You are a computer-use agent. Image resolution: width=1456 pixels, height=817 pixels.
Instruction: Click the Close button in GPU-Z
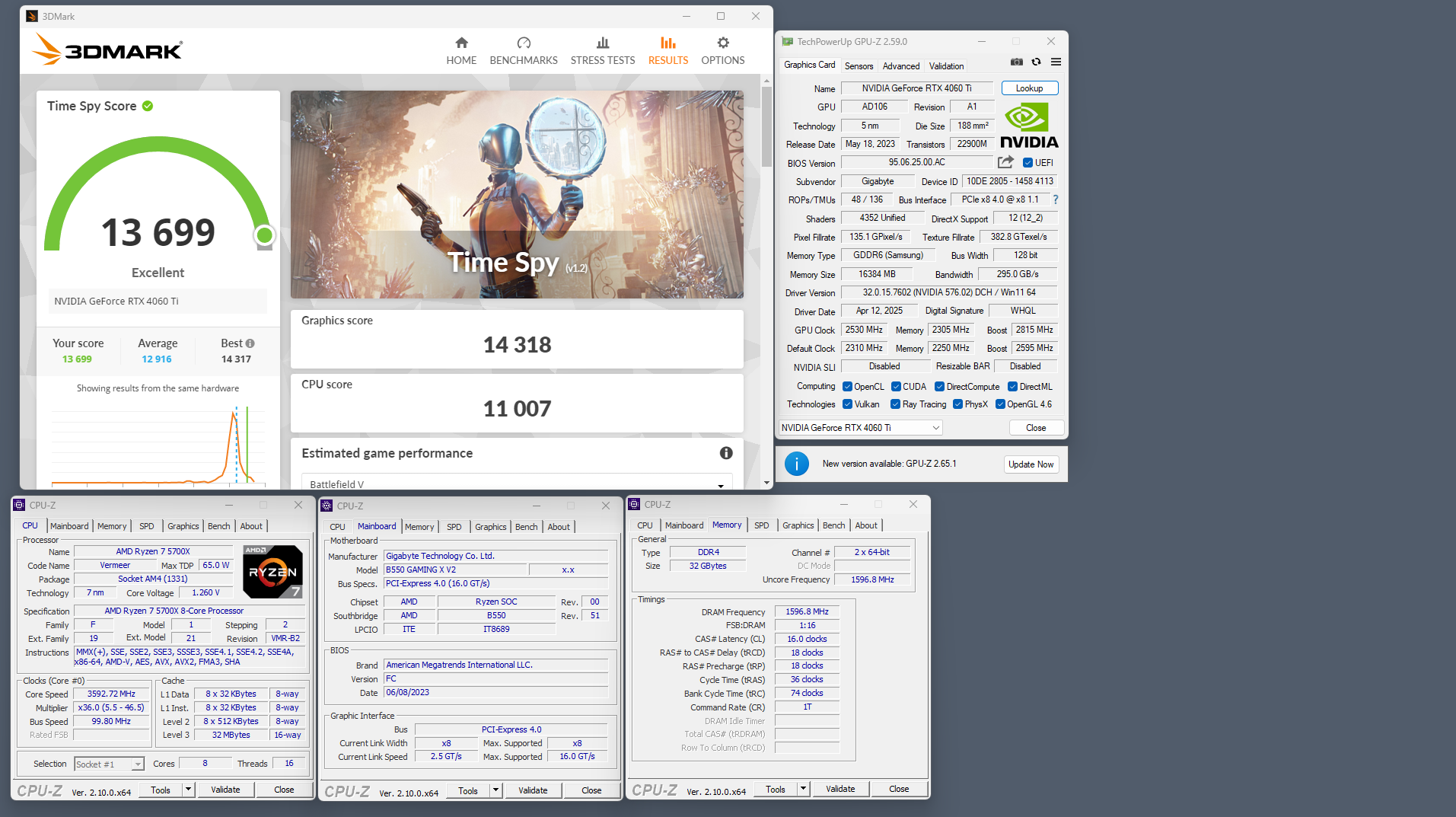point(1036,428)
